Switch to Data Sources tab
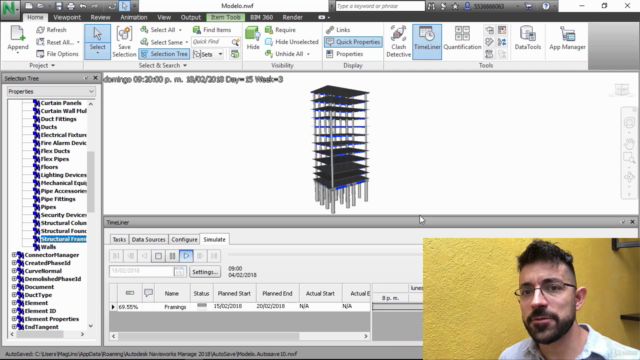 pyautogui.click(x=148, y=240)
